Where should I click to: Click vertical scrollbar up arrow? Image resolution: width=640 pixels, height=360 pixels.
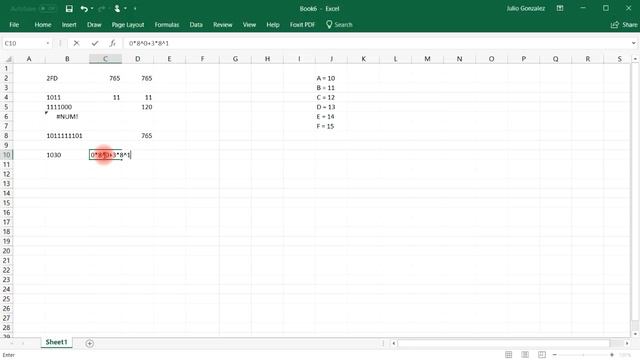tap(635, 59)
